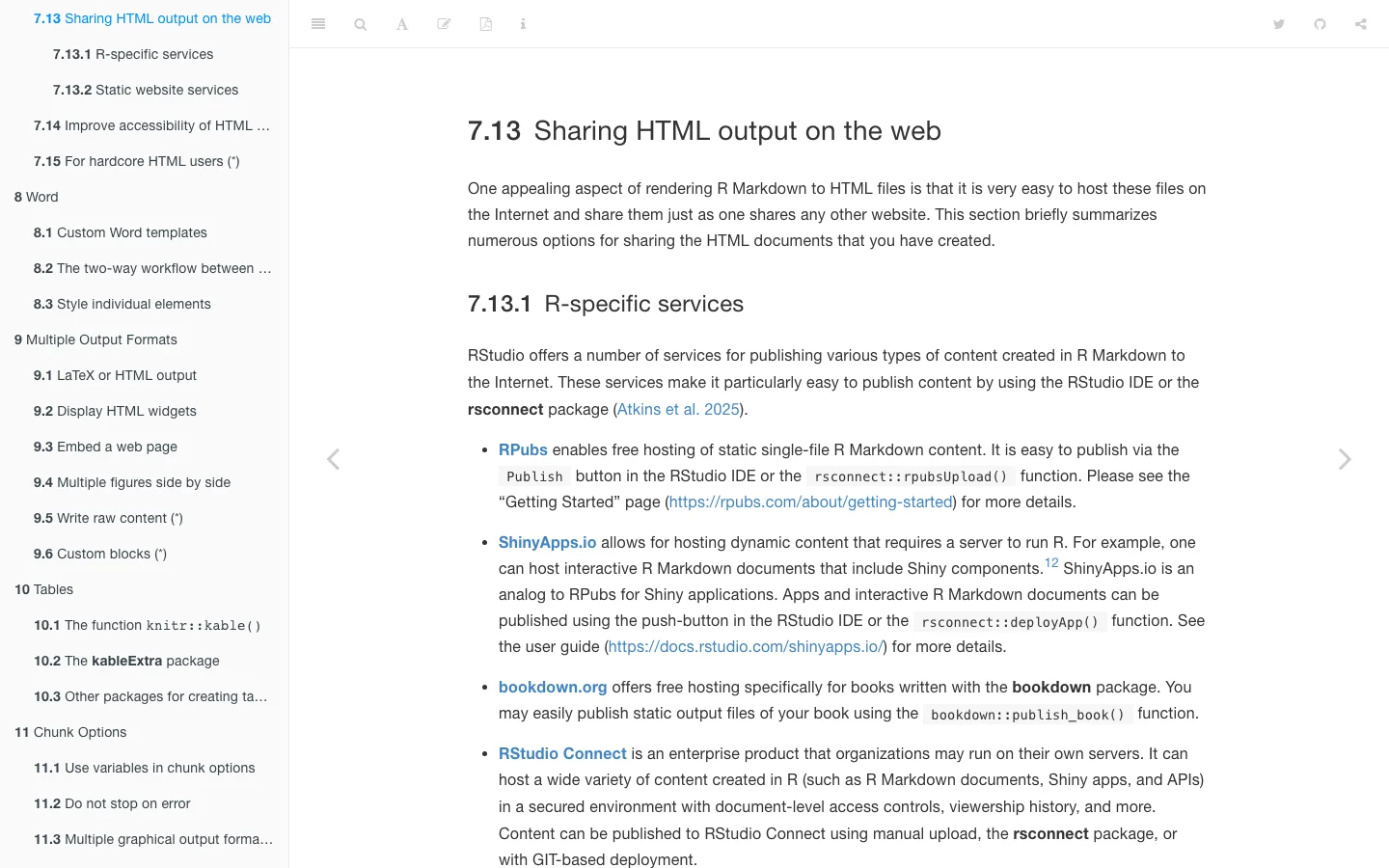The image size is (1389, 868).
Task: Download the PDF via the document icon
Action: click(486, 24)
